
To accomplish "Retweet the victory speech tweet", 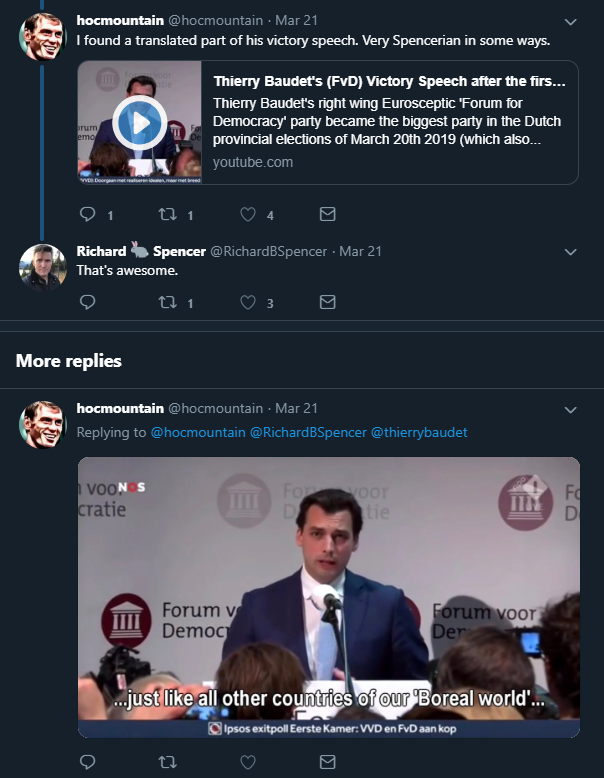I will [167, 214].
